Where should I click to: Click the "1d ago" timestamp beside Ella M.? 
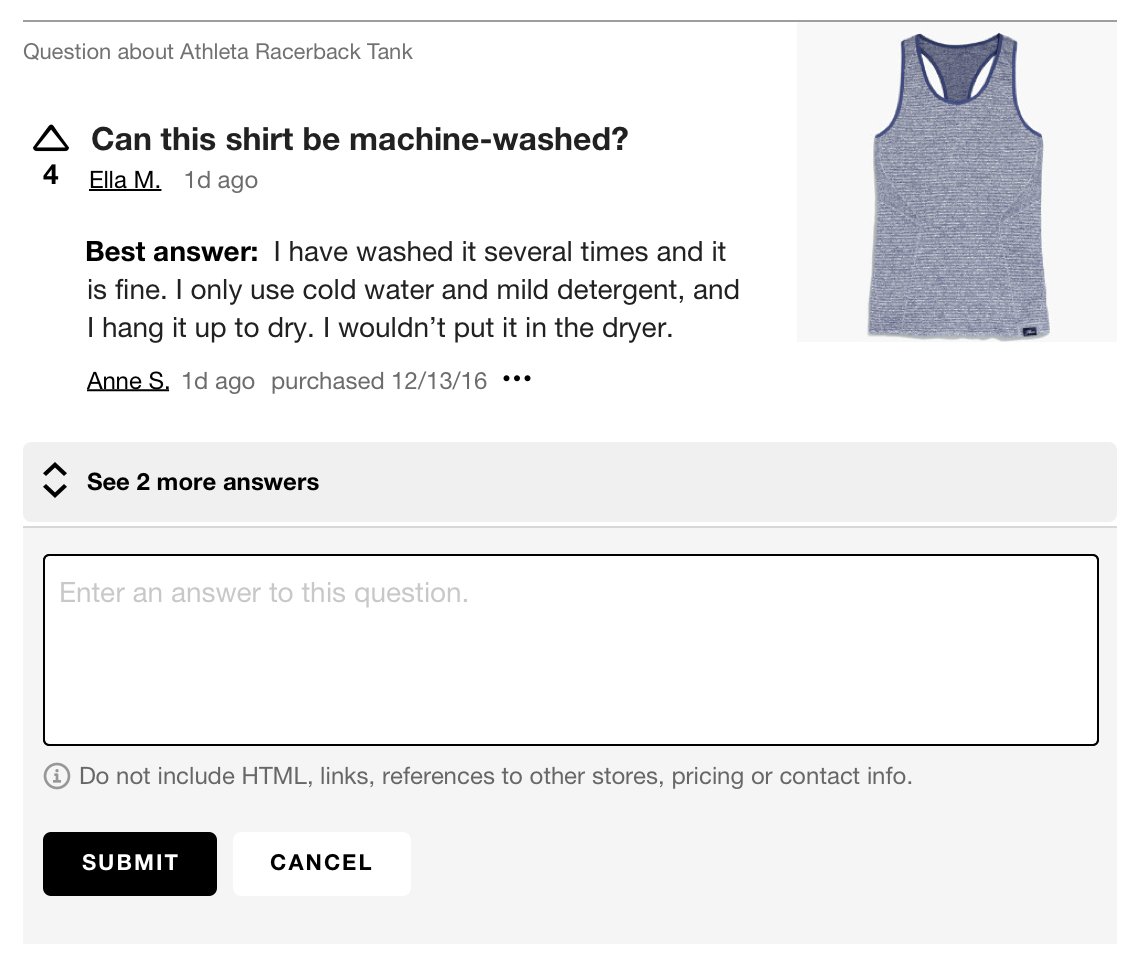point(221,180)
